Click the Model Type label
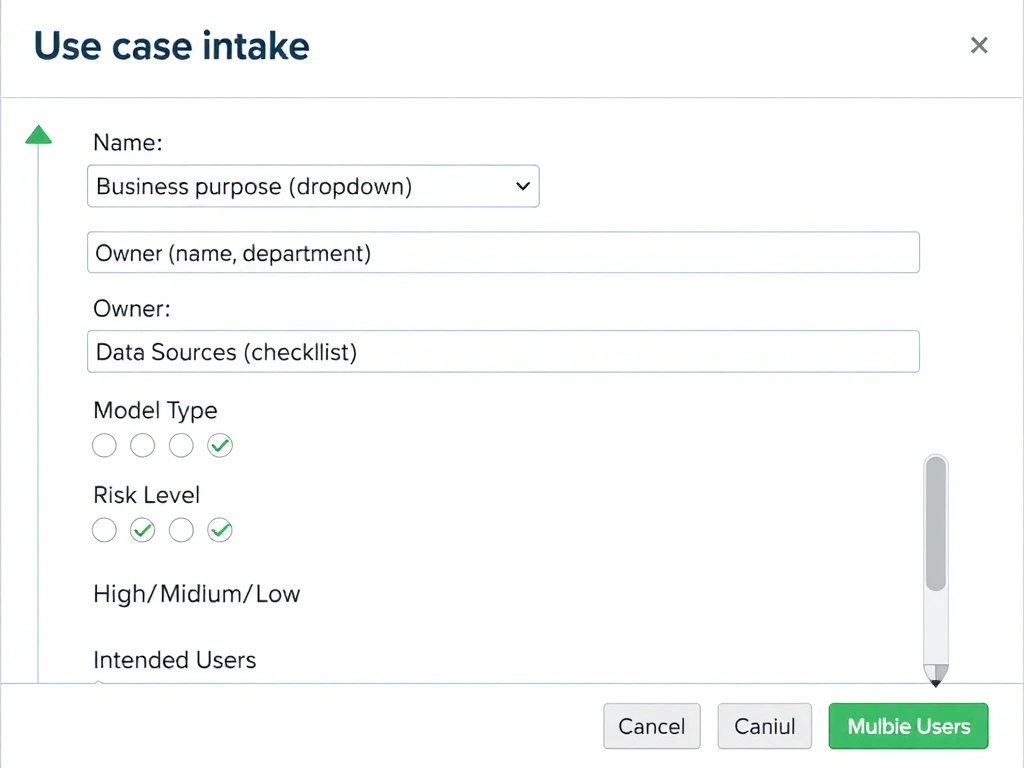The height and width of the screenshot is (768, 1024). [x=155, y=410]
